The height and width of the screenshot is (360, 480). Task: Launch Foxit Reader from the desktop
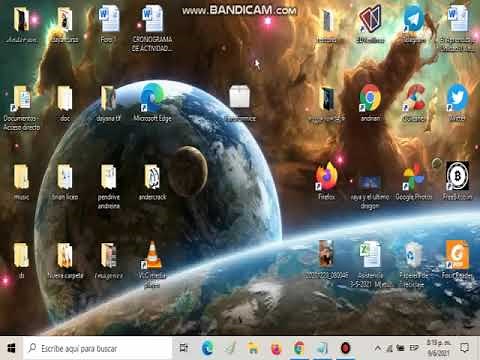pos(457,255)
